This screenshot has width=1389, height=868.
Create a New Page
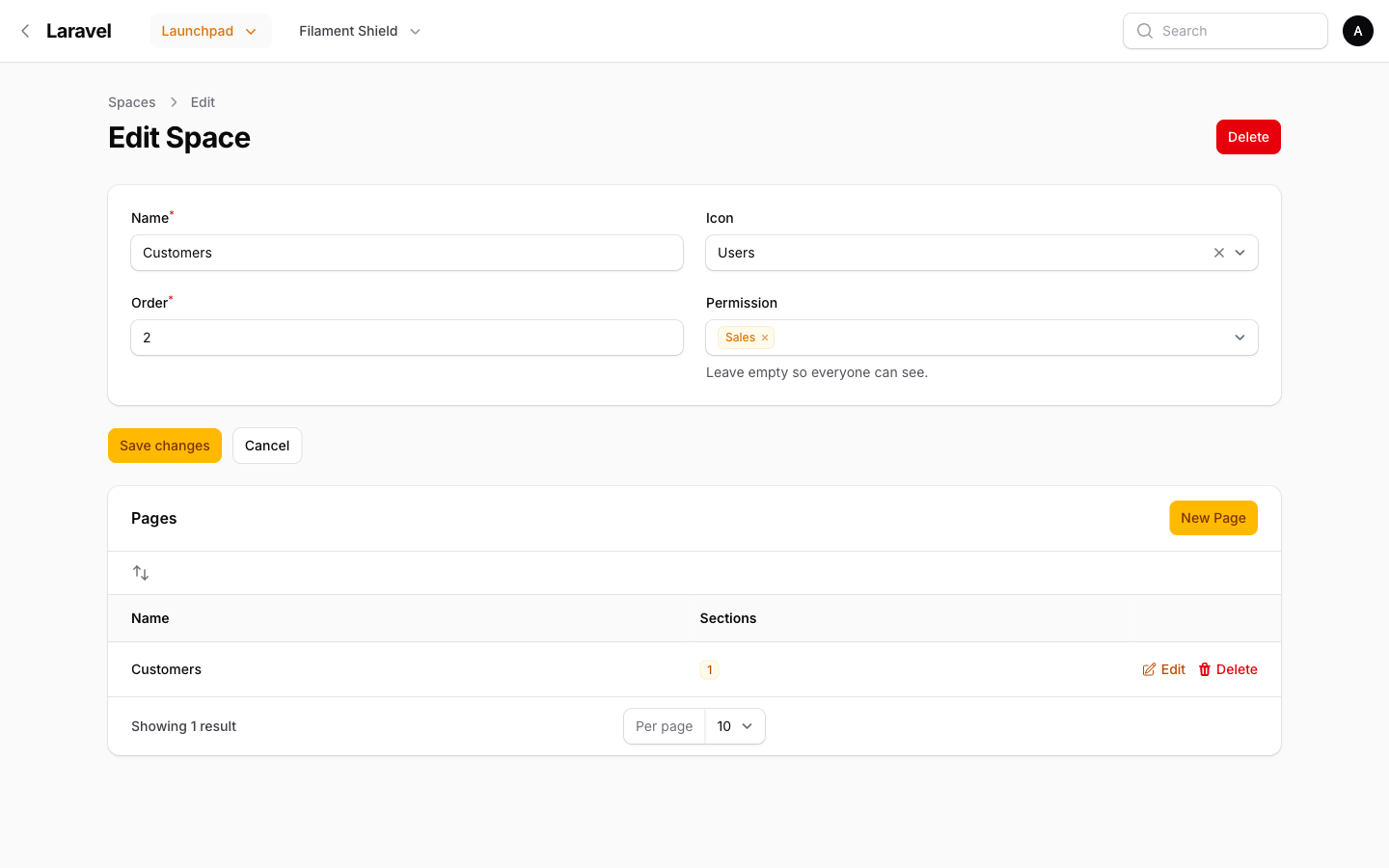click(1213, 518)
